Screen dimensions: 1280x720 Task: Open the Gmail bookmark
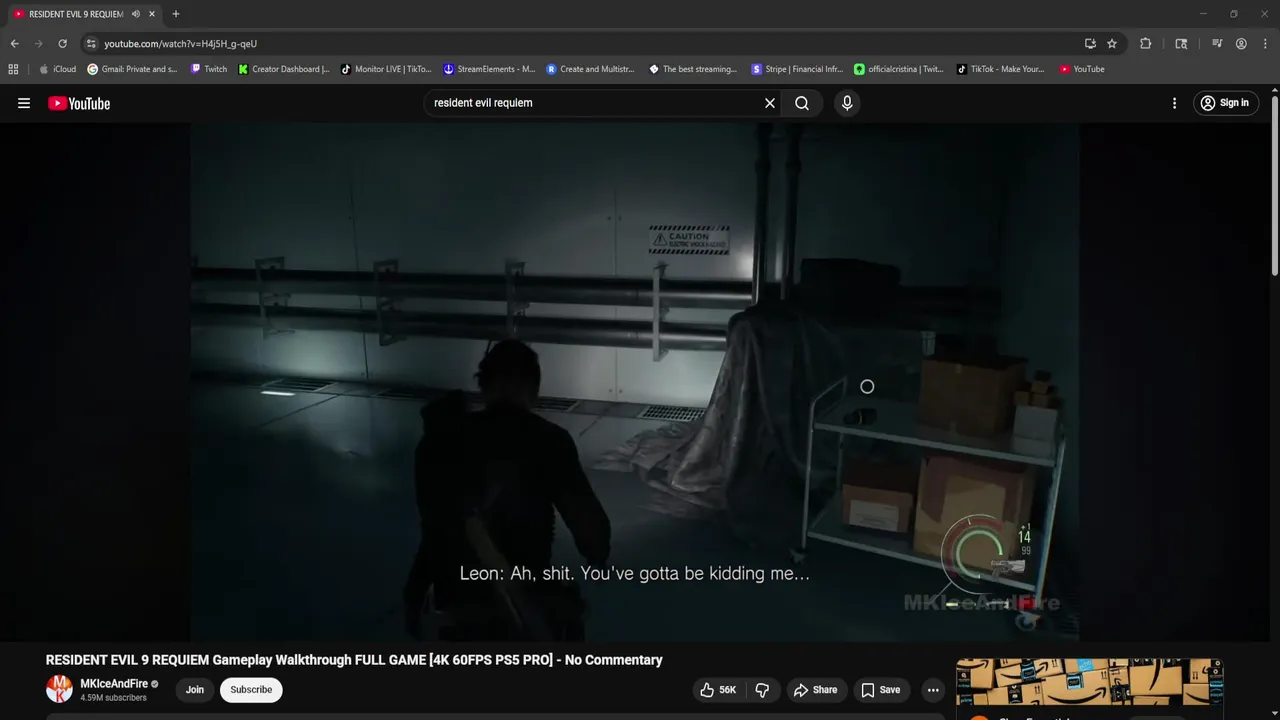click(x=132, y=69)
